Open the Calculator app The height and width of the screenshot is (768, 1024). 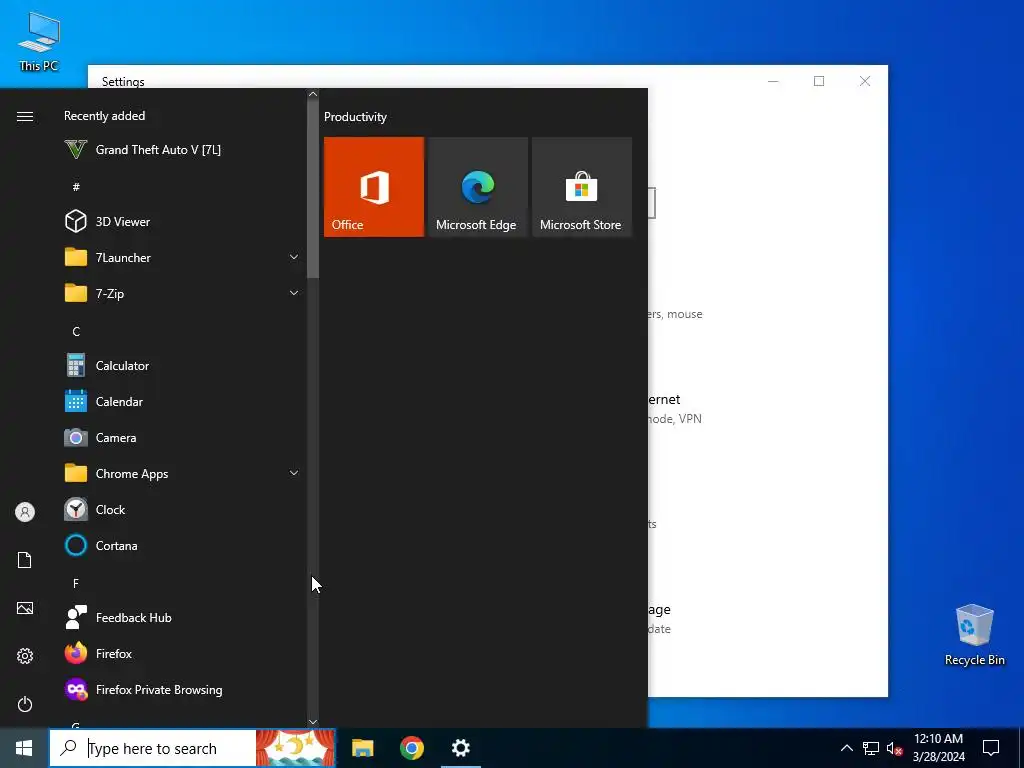tap(183, 366)
